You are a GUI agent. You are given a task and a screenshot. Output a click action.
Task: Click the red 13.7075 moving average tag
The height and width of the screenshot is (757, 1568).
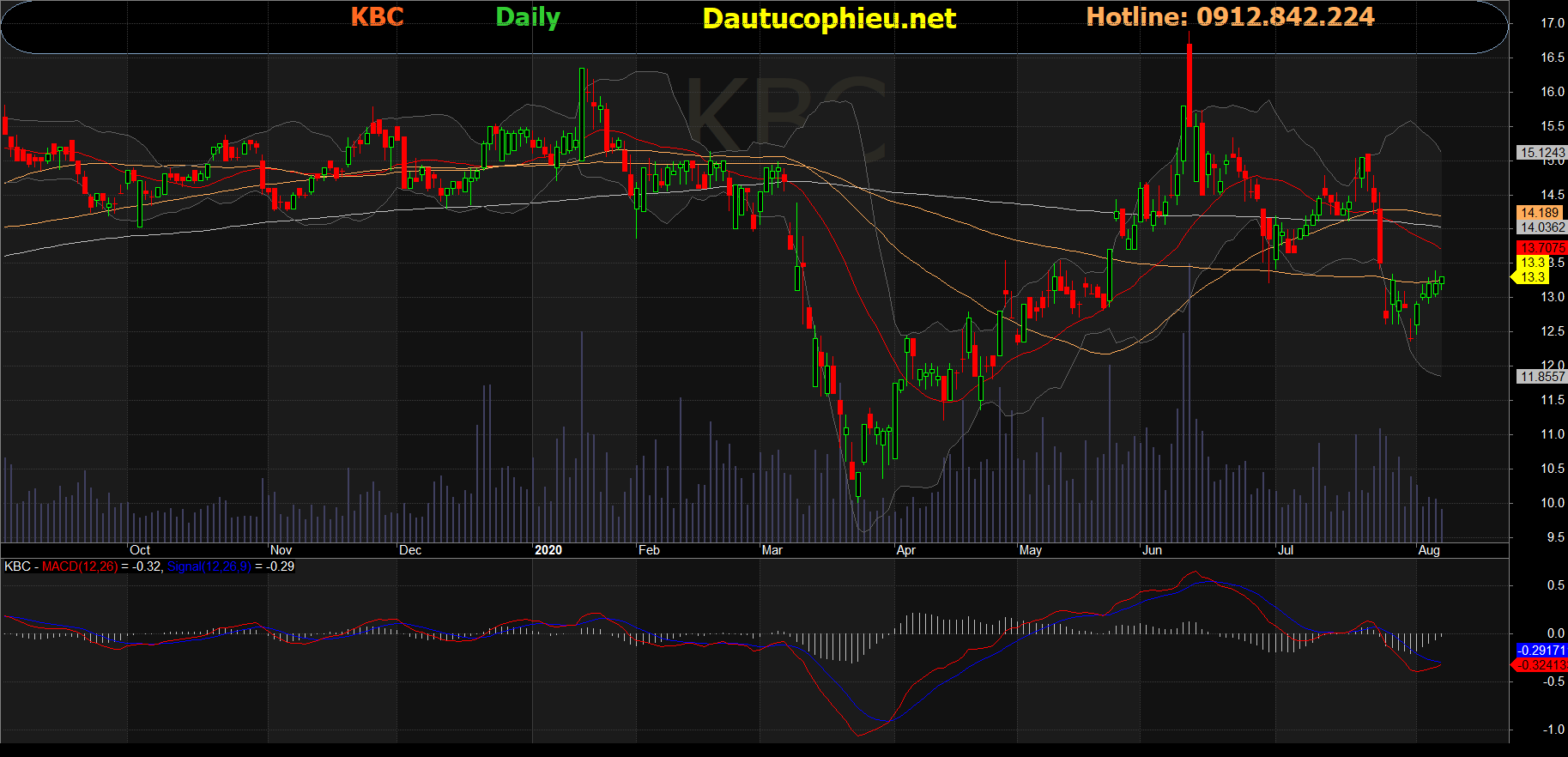click(x=1541, y=248)
